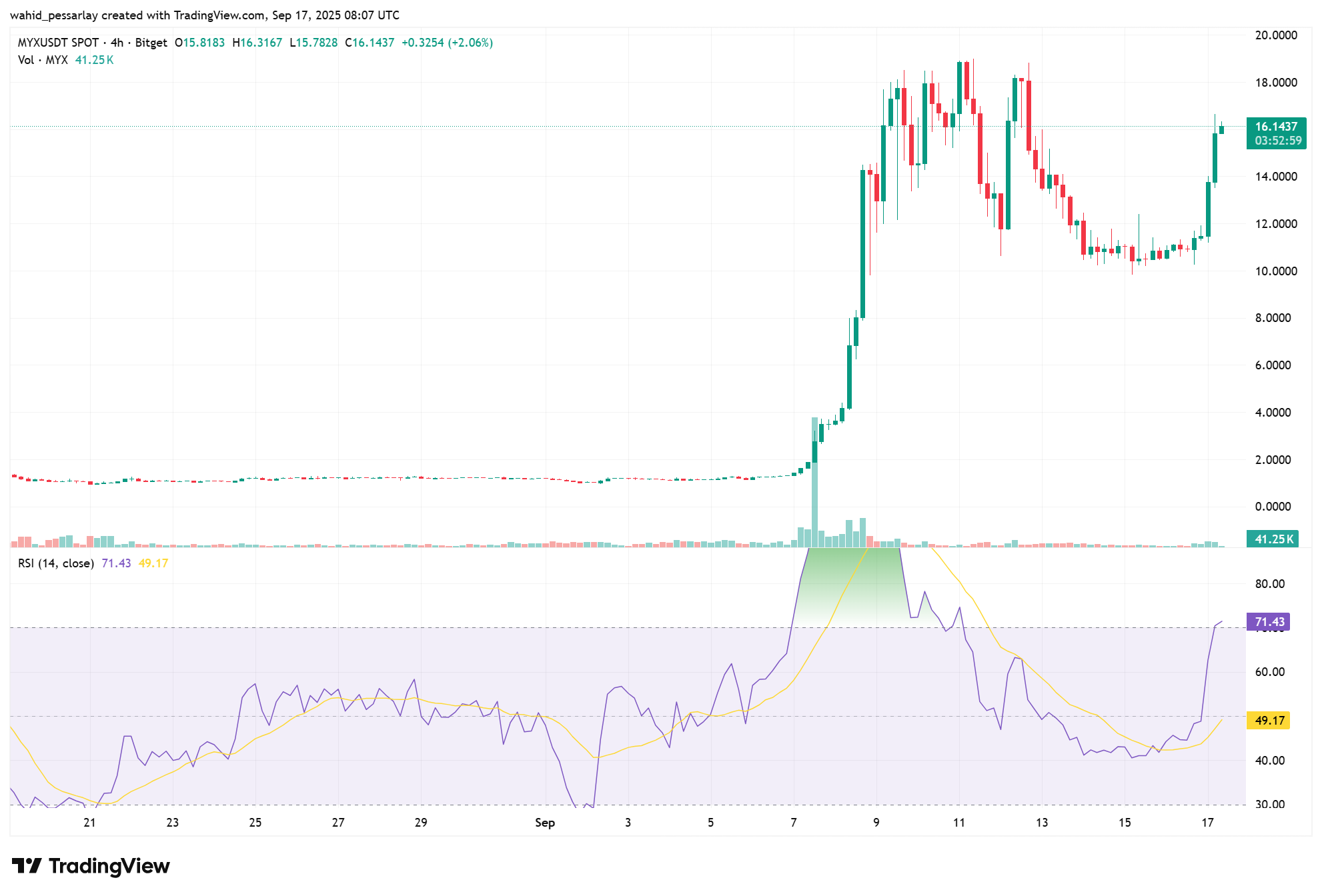
Task: Click the purple RSI axis tag 71.43
Action: click(1269, 622)
